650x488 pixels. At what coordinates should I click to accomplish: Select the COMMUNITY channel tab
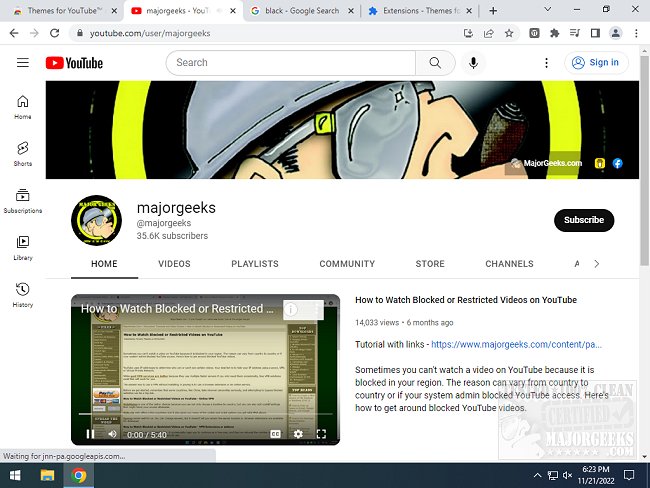click(347, 264)
